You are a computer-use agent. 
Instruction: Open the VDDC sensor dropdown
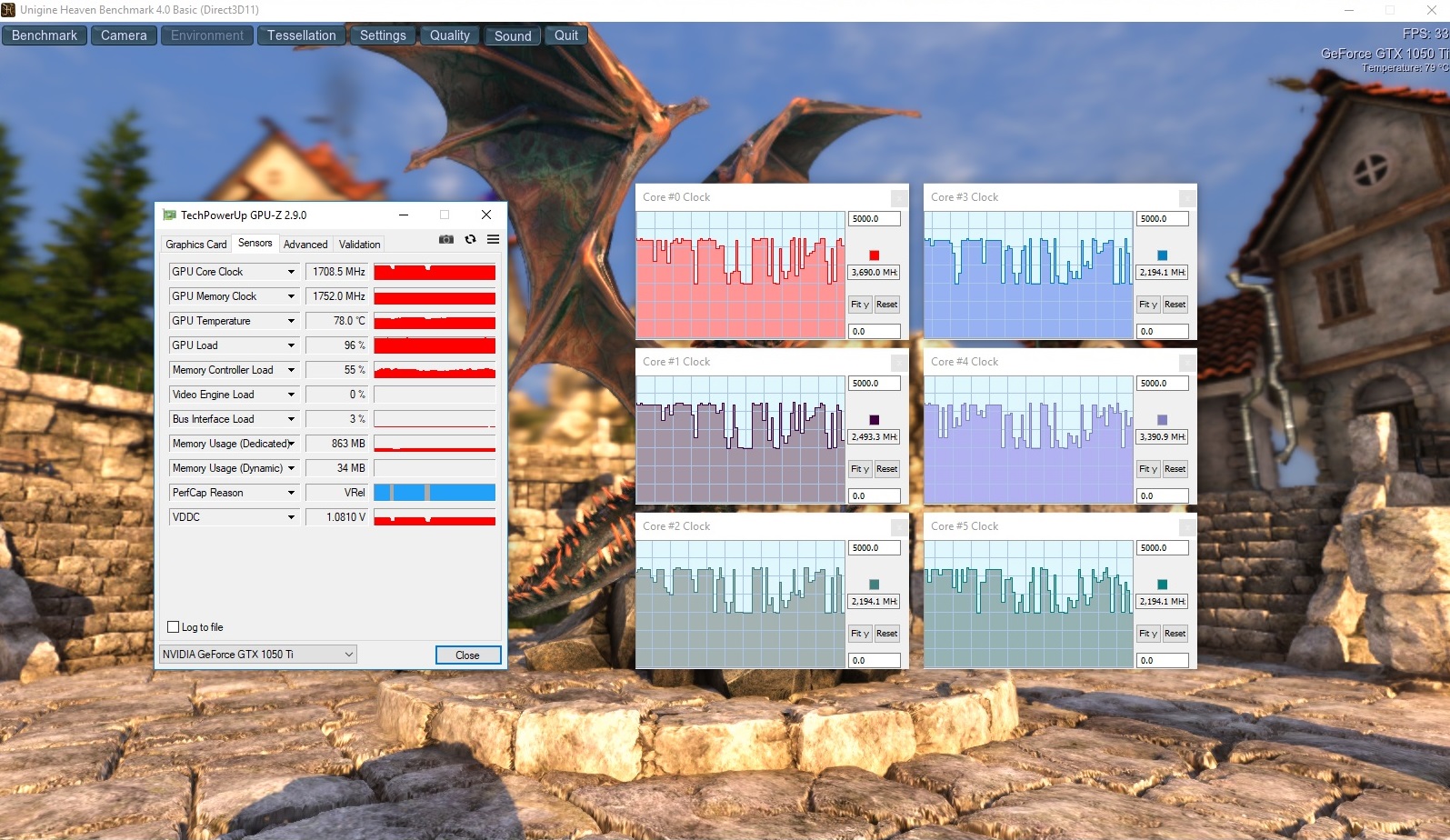click(x=291, y=517)
